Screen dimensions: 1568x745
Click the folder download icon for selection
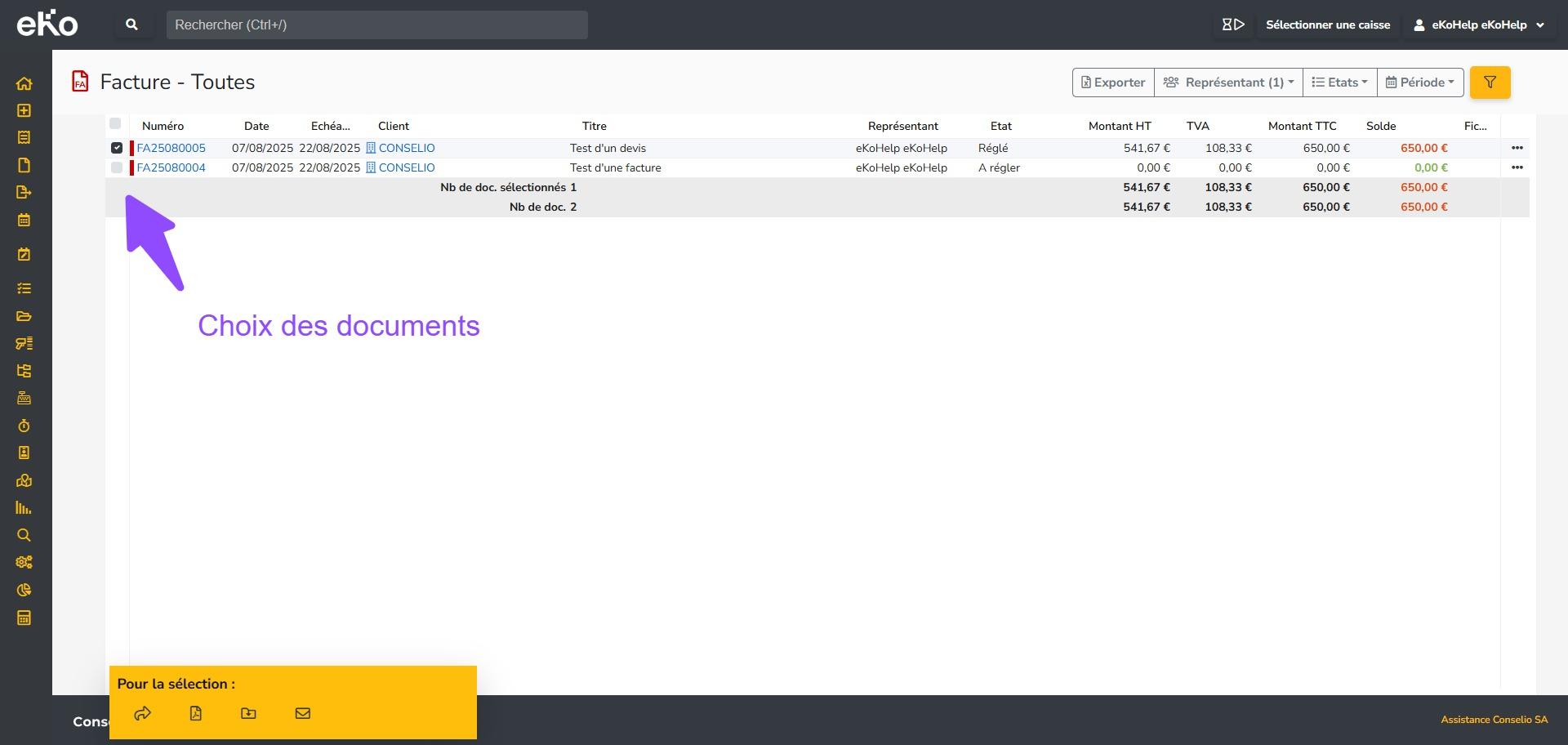coord(249,713)
